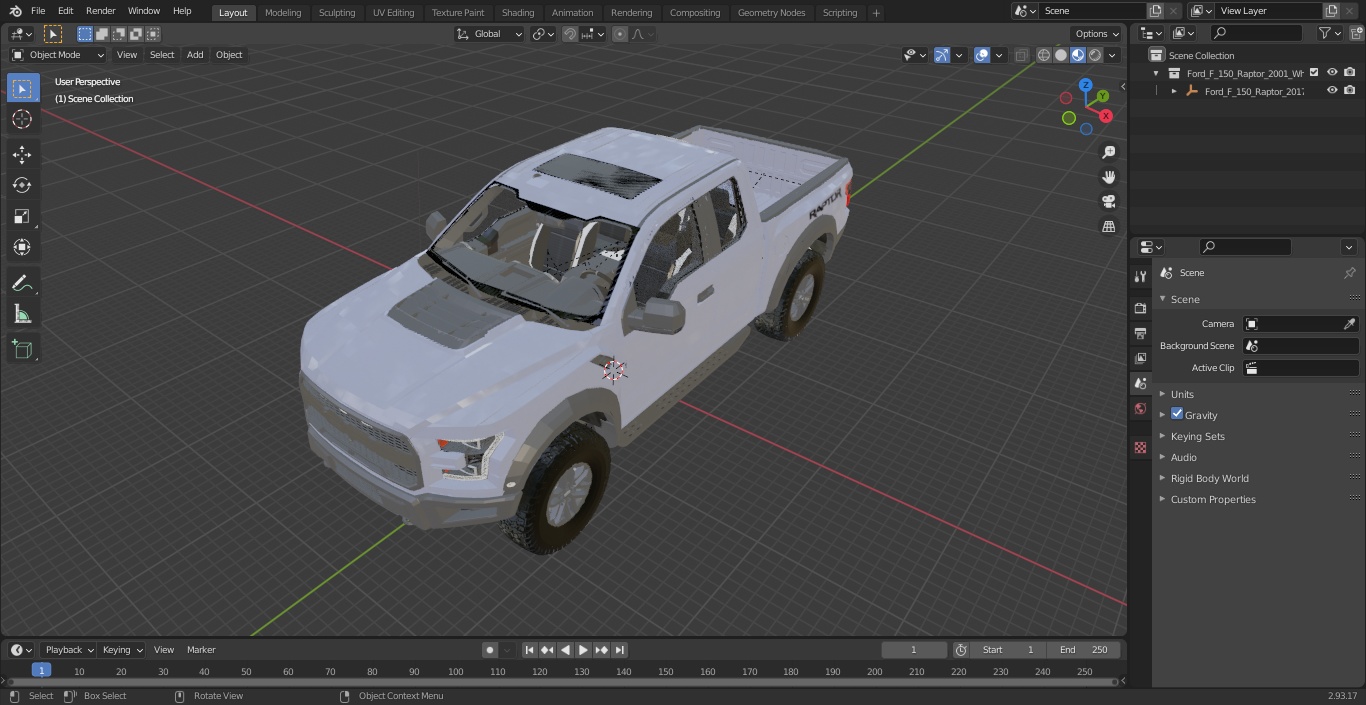1366x705 pixels.
Task: Open the World properties tab
Action: point(1140,408)
